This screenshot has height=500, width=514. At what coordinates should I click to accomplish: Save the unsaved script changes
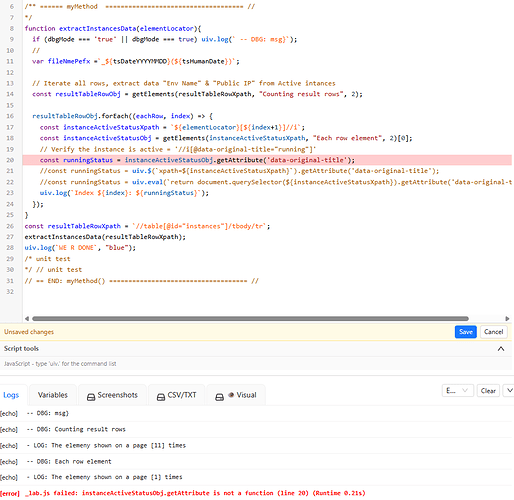465,332
